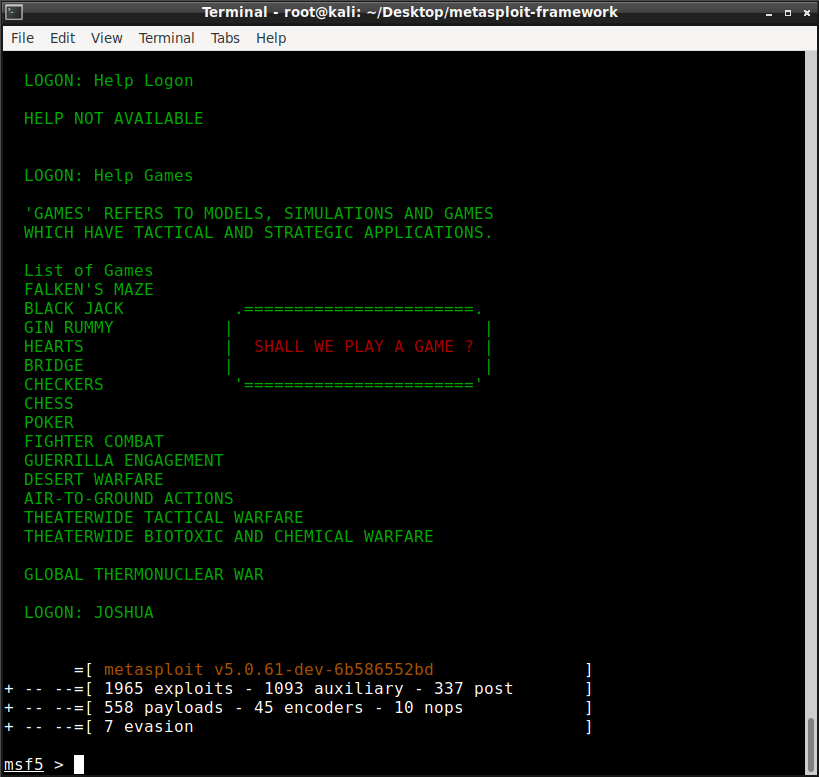Screen dimensions: 819x777
Task: Open the Tabs menu
Action: click(225, 38)
